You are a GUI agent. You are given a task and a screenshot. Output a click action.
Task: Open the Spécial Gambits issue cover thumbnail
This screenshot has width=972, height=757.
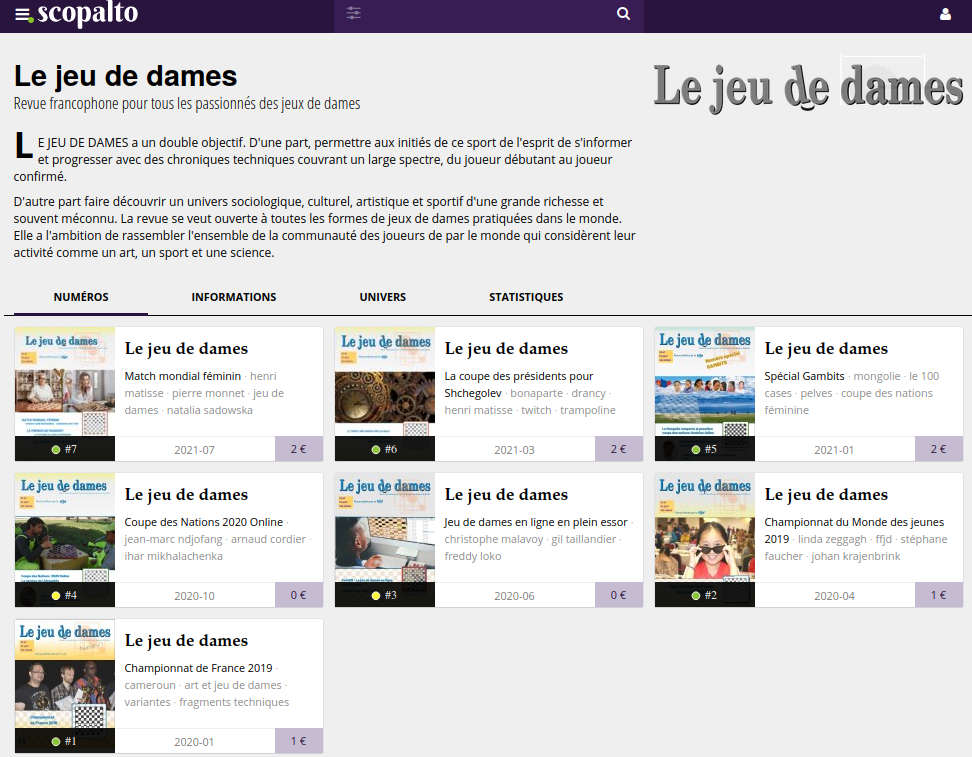[704, 382]
